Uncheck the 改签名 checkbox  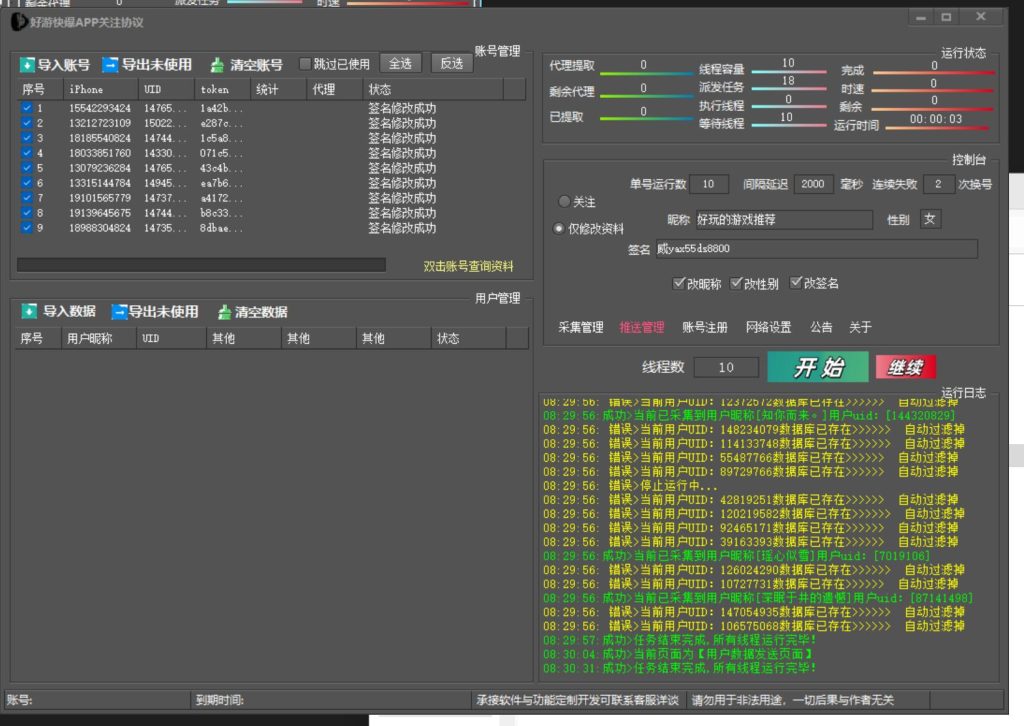(797, 284)
